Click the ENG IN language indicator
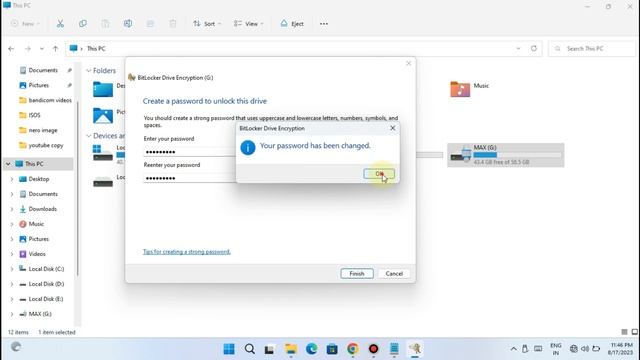 (556, 349)
